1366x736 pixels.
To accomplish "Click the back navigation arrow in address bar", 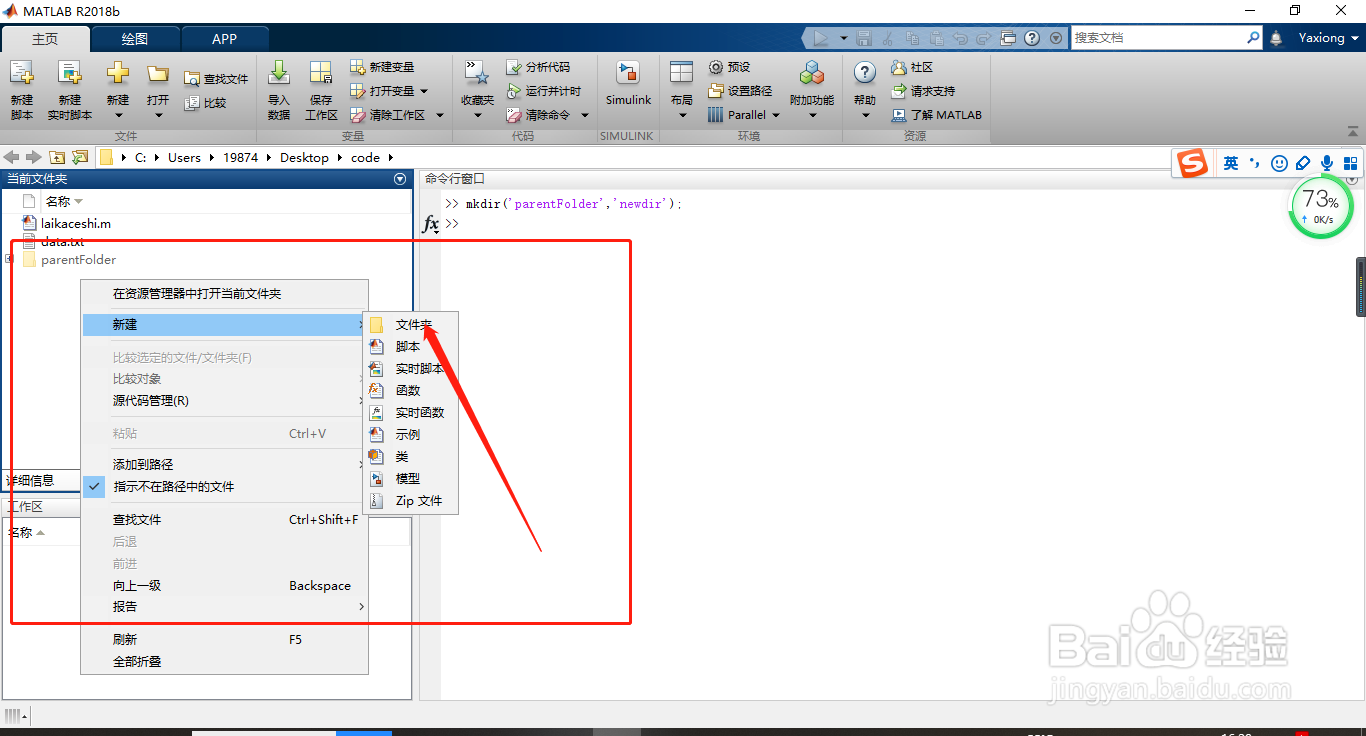I will (x=12, y=157).
